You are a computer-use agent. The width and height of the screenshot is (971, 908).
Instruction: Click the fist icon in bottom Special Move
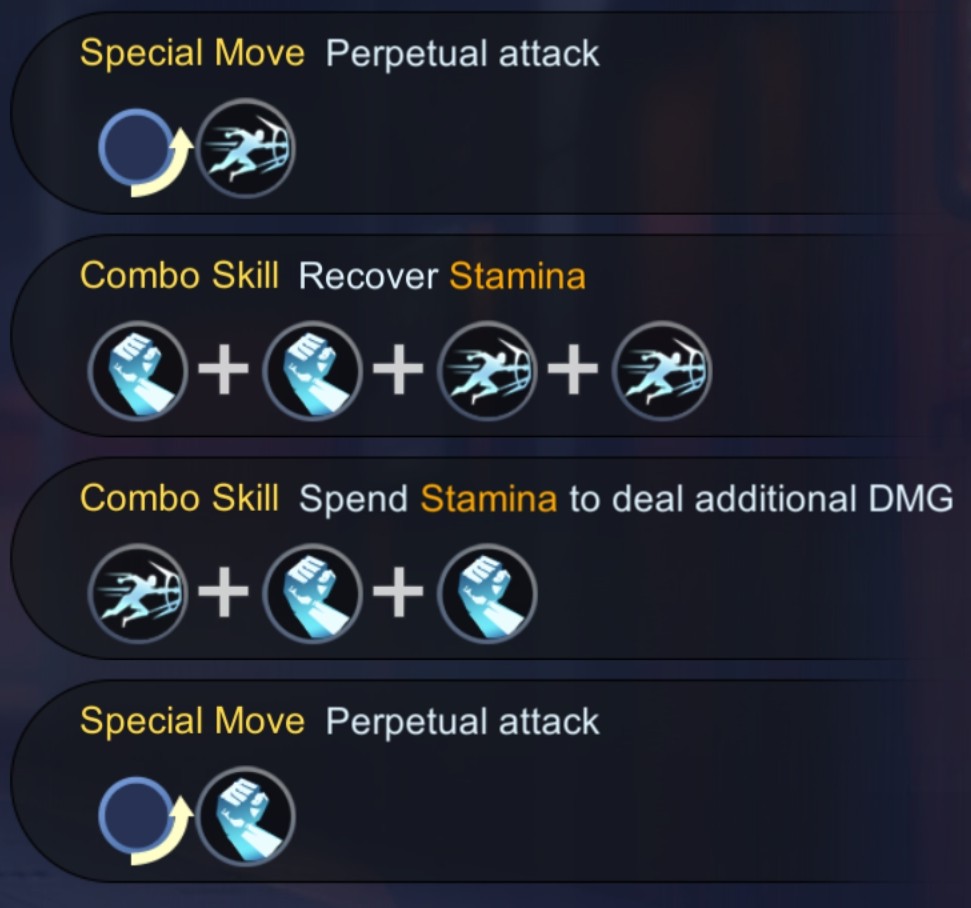click(245, 816)
